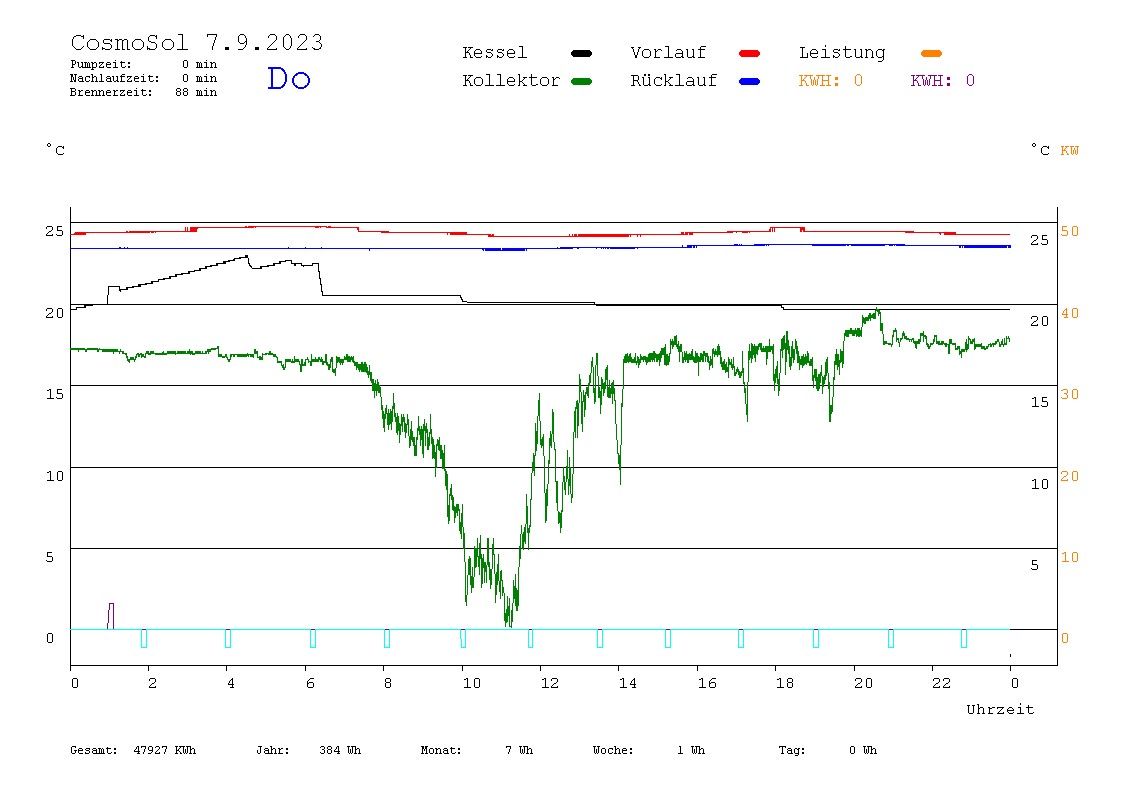This screenshot has width=1148, height=812.
Task: Click the green Kollektor legend swatch
Action: (x=581, y=81)
